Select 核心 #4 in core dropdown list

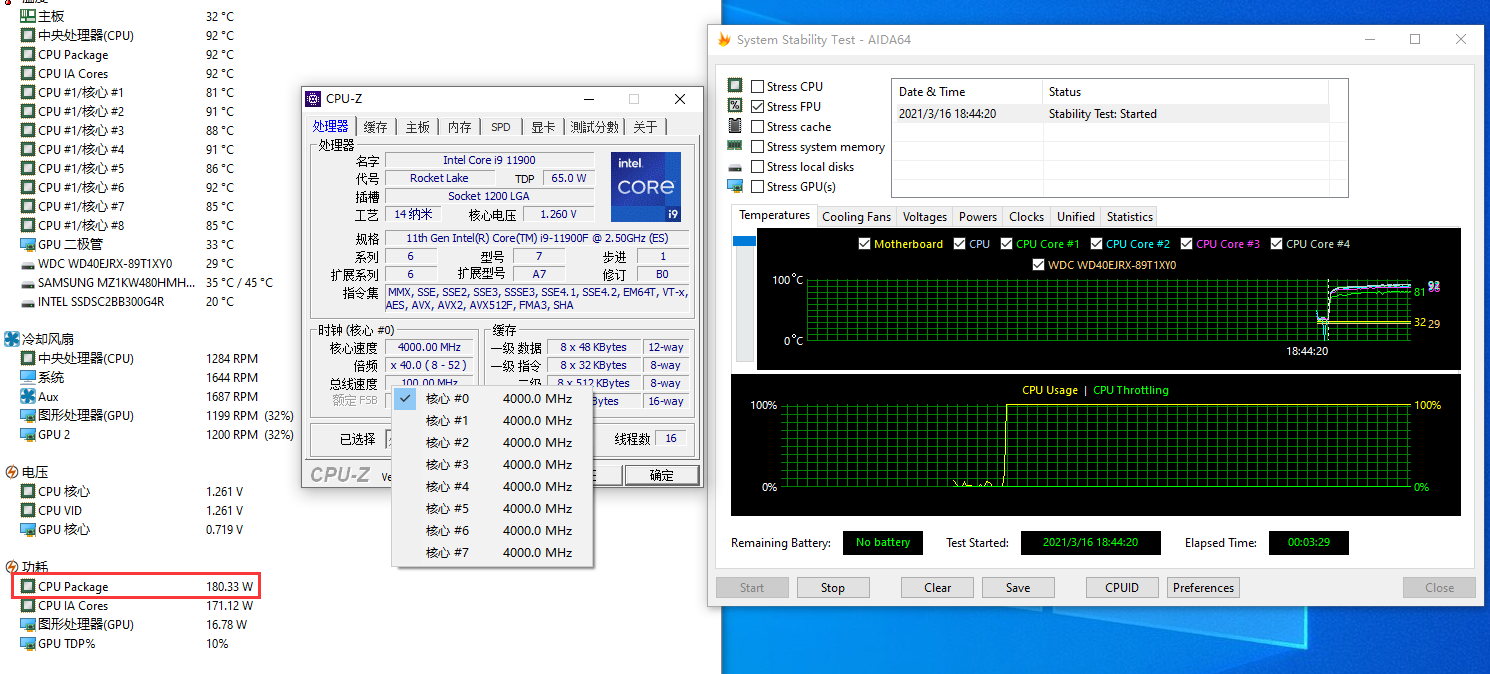[x=493, y=486]
